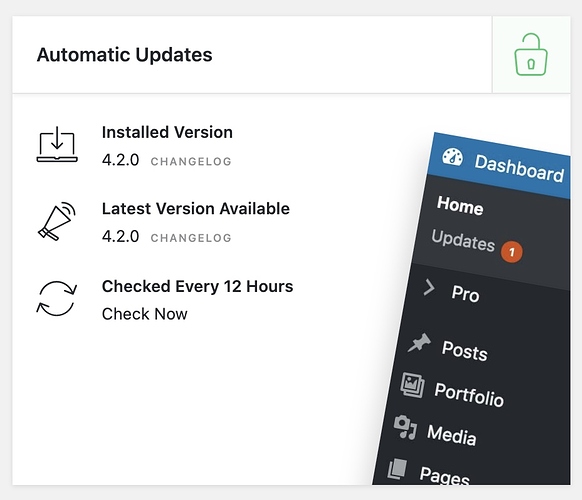Click the Portfolio images icon
582x500 pixels.
pos(412,385)
